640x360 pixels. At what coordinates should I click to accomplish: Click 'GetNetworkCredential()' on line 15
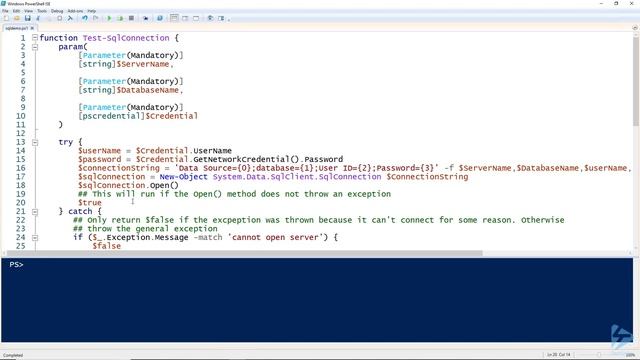[246, 159]
